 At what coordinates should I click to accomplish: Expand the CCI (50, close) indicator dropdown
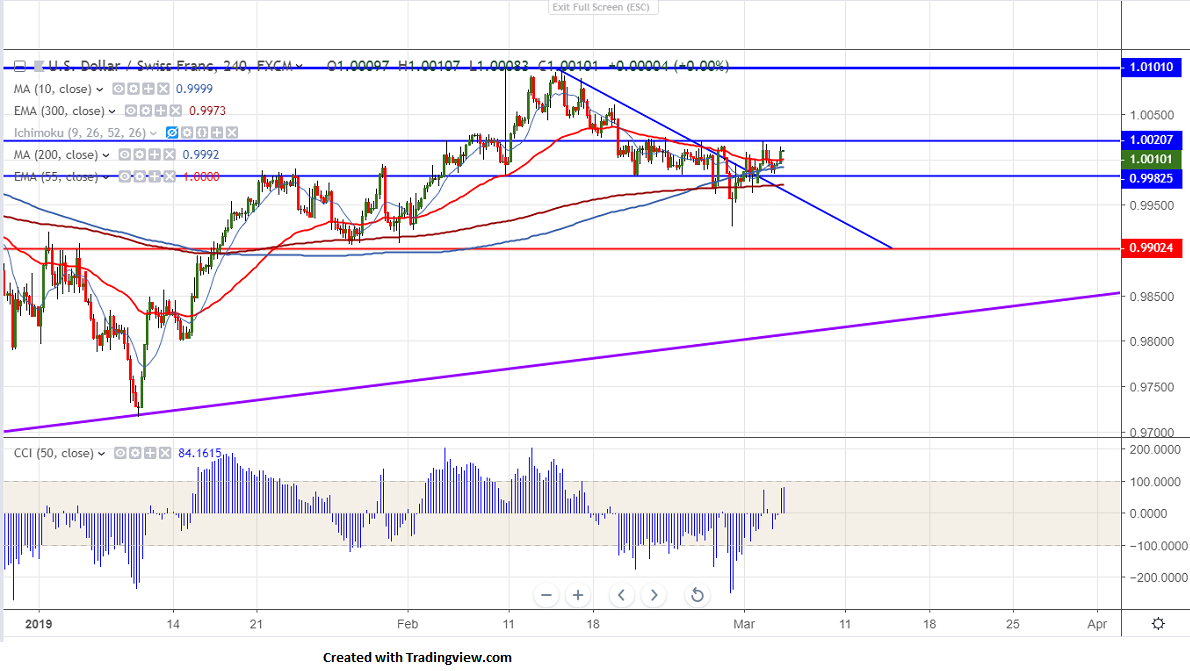pos(101,454)
